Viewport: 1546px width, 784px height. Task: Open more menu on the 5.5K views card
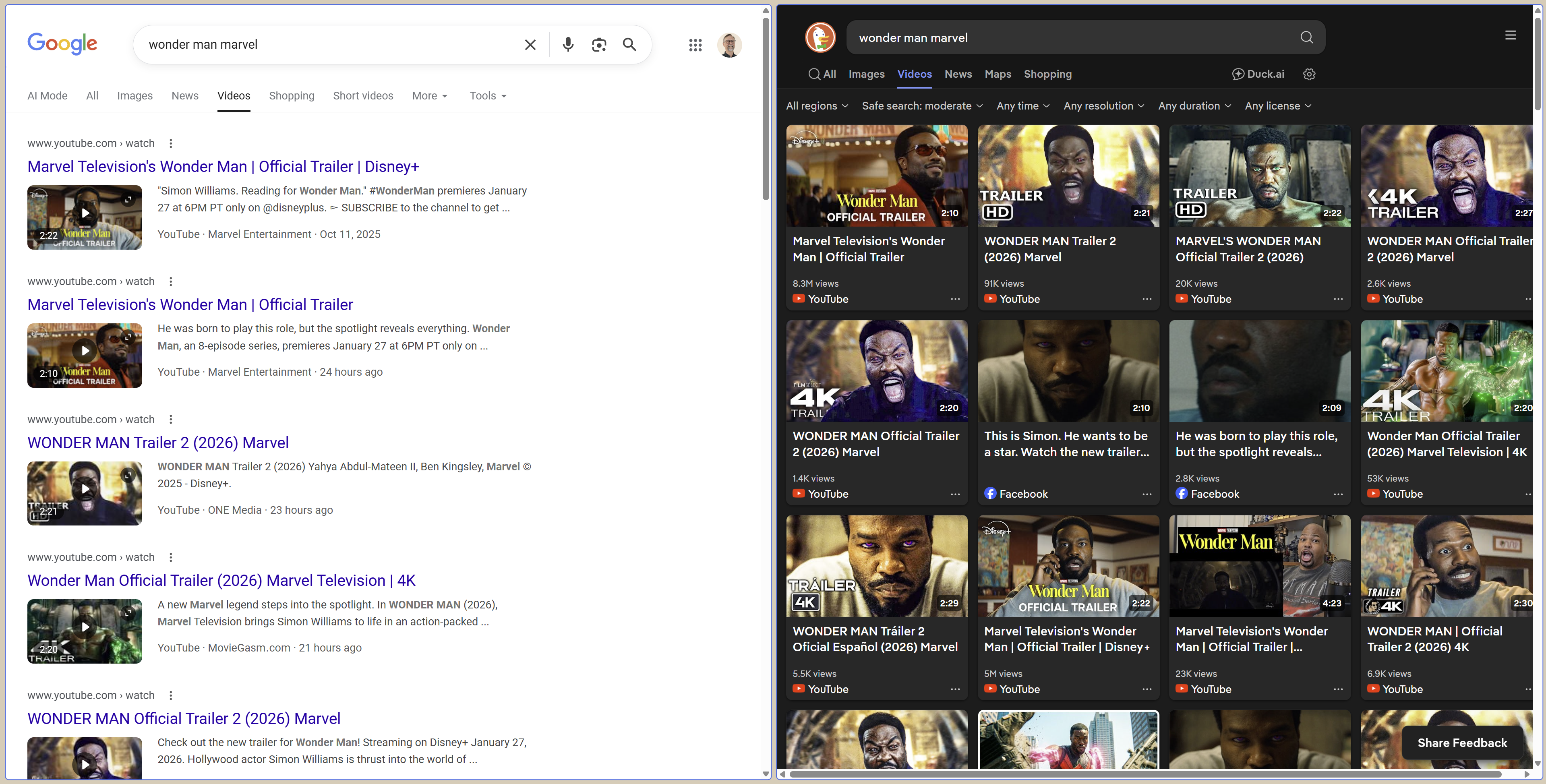click(955, 689)
